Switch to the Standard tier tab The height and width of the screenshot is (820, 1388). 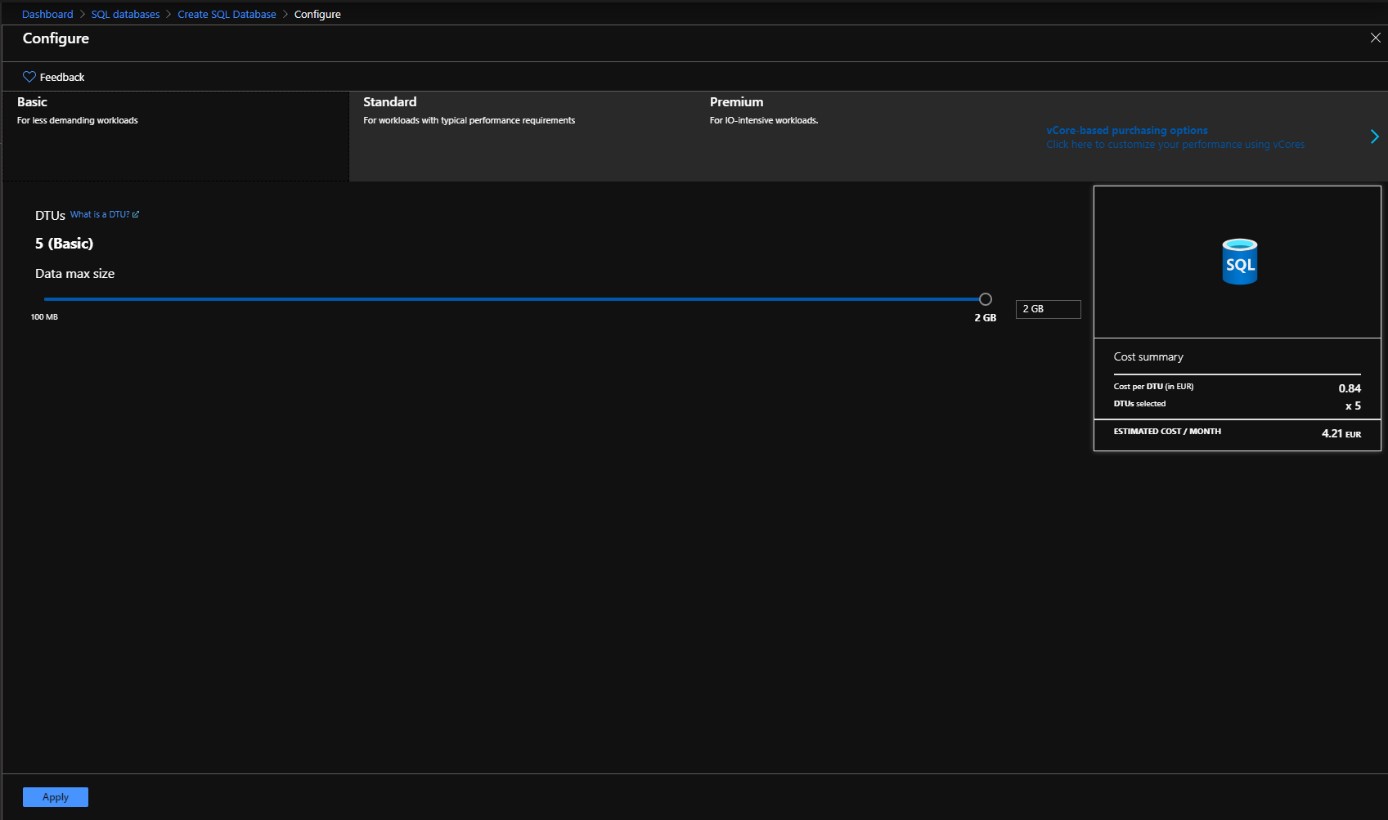click(523, 136)
